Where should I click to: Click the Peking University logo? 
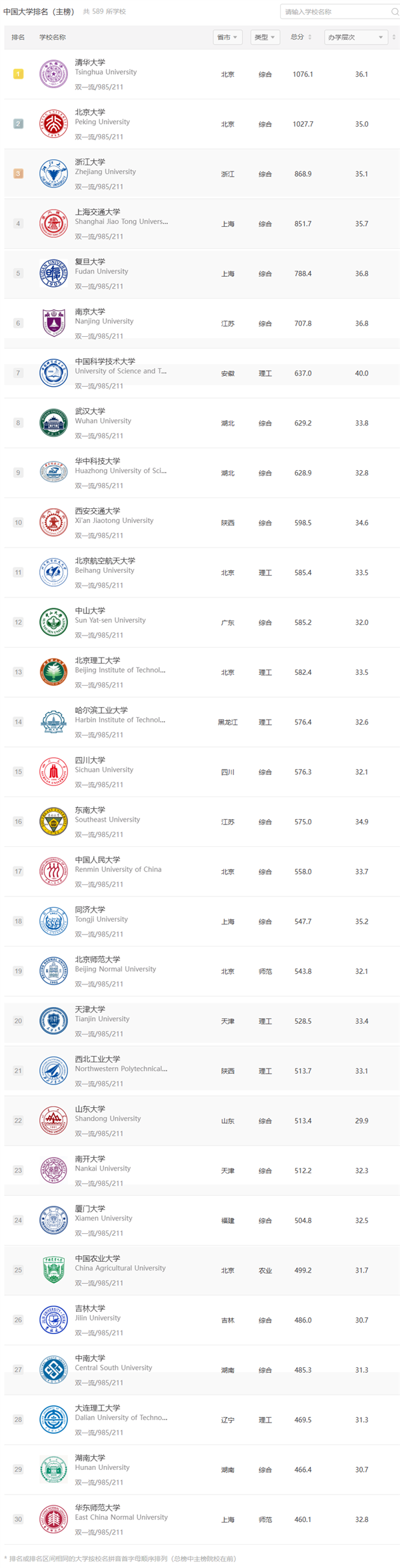[x=53, y=124]
